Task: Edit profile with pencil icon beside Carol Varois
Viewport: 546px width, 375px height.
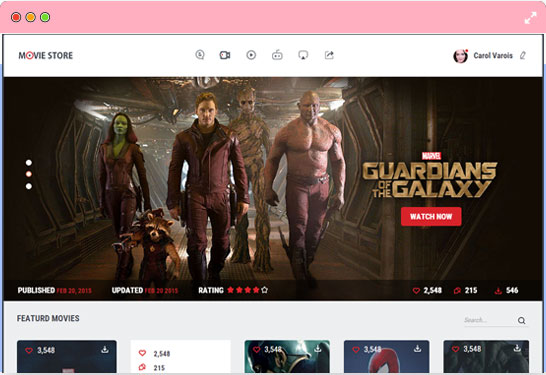Action: [523, 55]
